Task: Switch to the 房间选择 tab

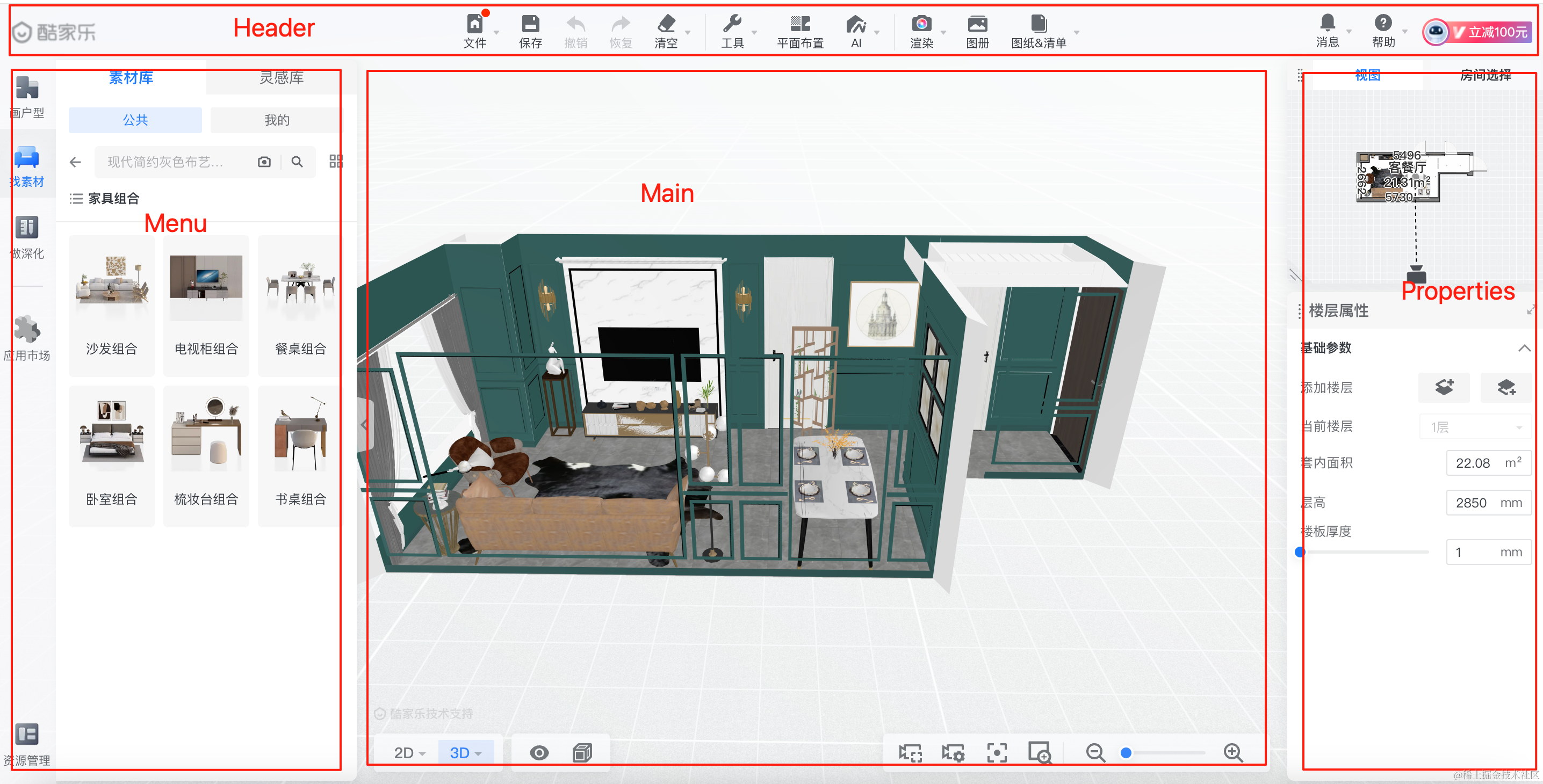Action: [1485, 75]
